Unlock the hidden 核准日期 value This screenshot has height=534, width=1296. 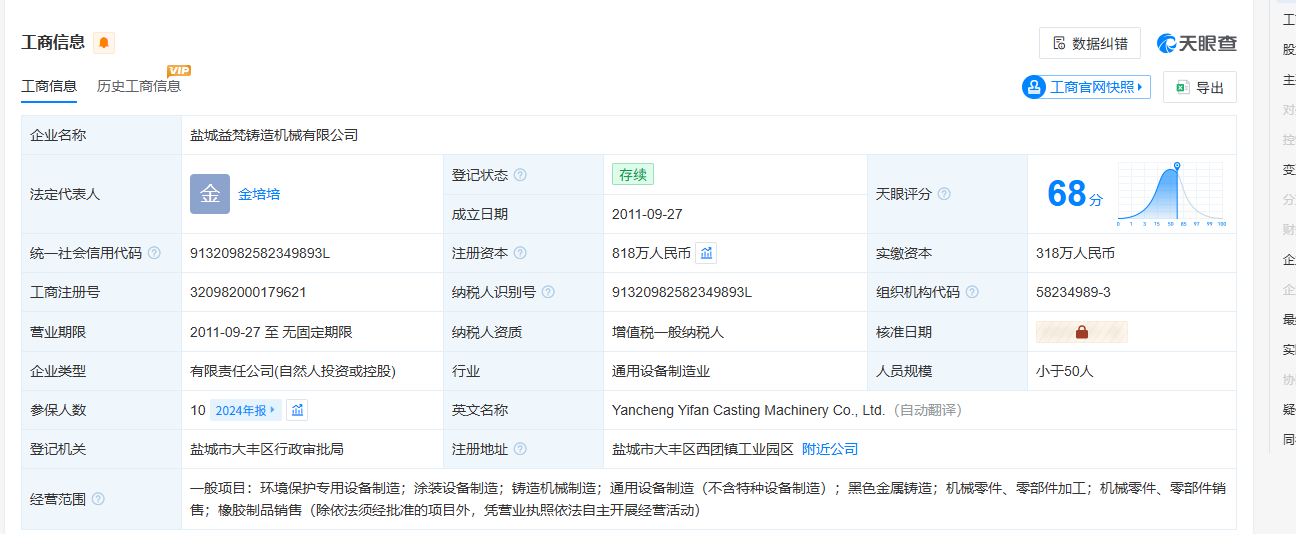coord(1082,332)
